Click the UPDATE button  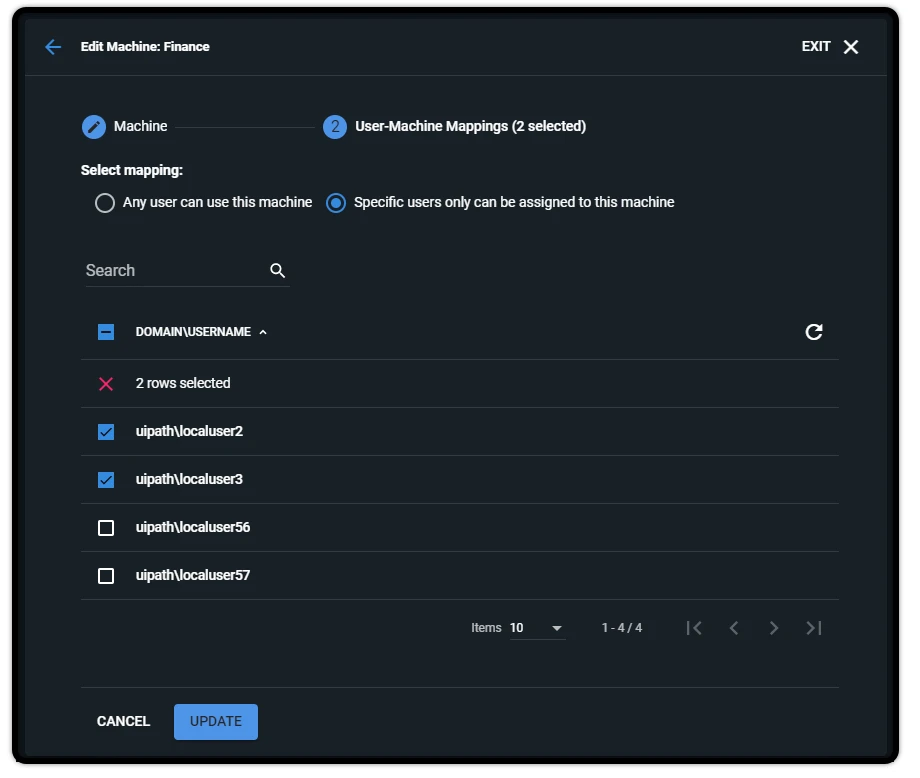click(x=216, y=722)
